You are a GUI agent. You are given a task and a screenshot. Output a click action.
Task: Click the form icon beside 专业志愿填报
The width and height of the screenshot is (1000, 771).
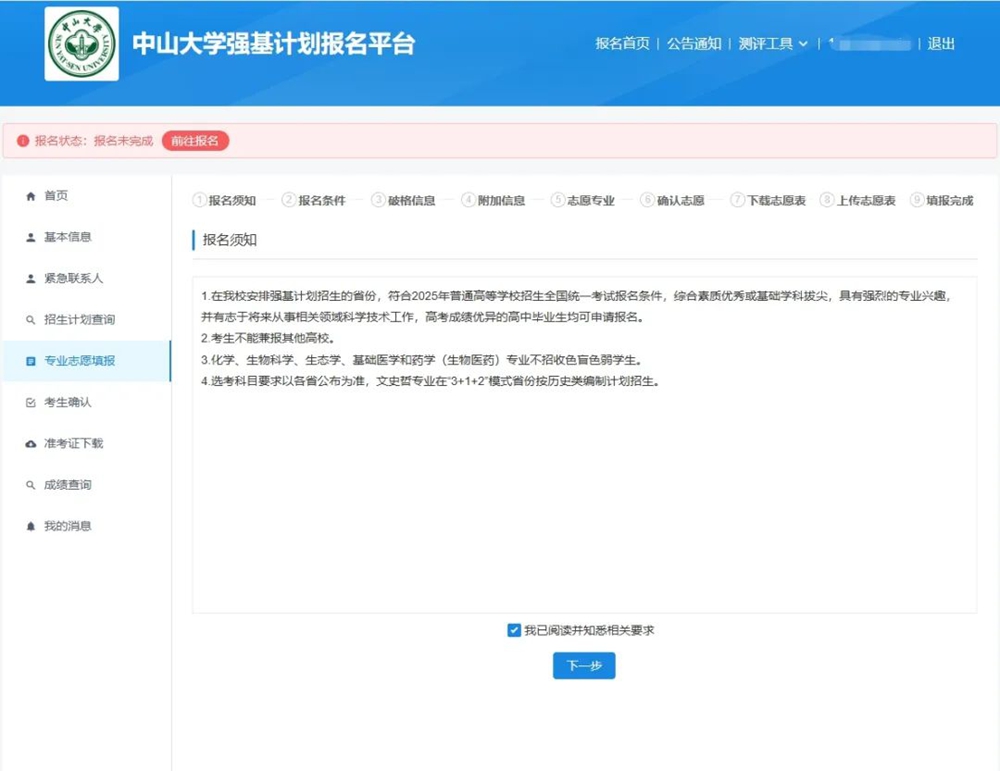30,361
